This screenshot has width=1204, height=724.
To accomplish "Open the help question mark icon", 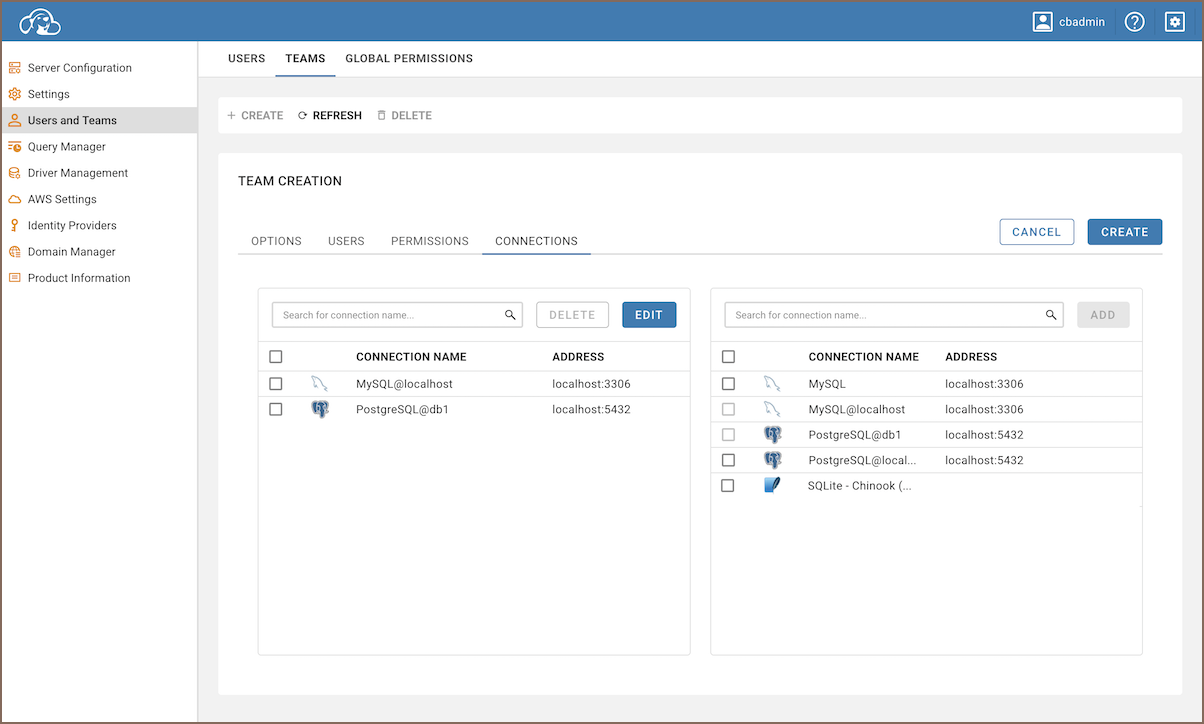I will point(1134,21).
